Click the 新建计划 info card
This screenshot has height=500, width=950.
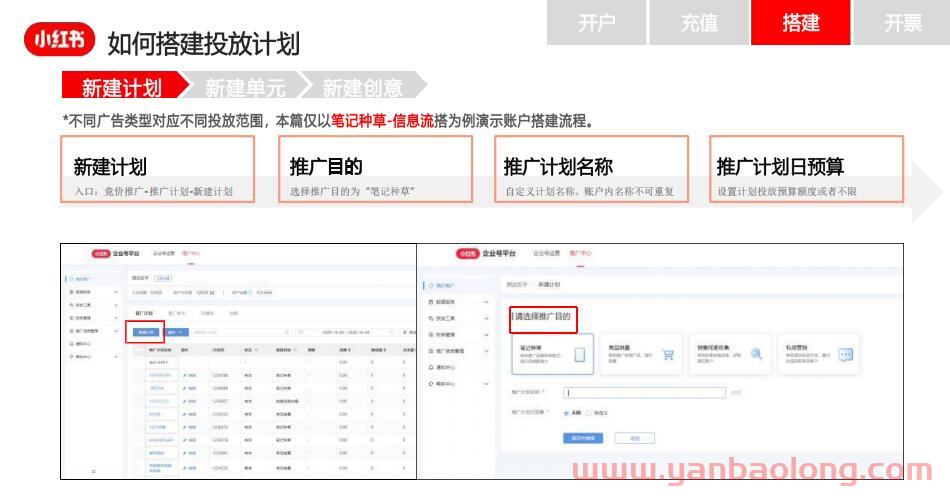[x=157, y=169]
